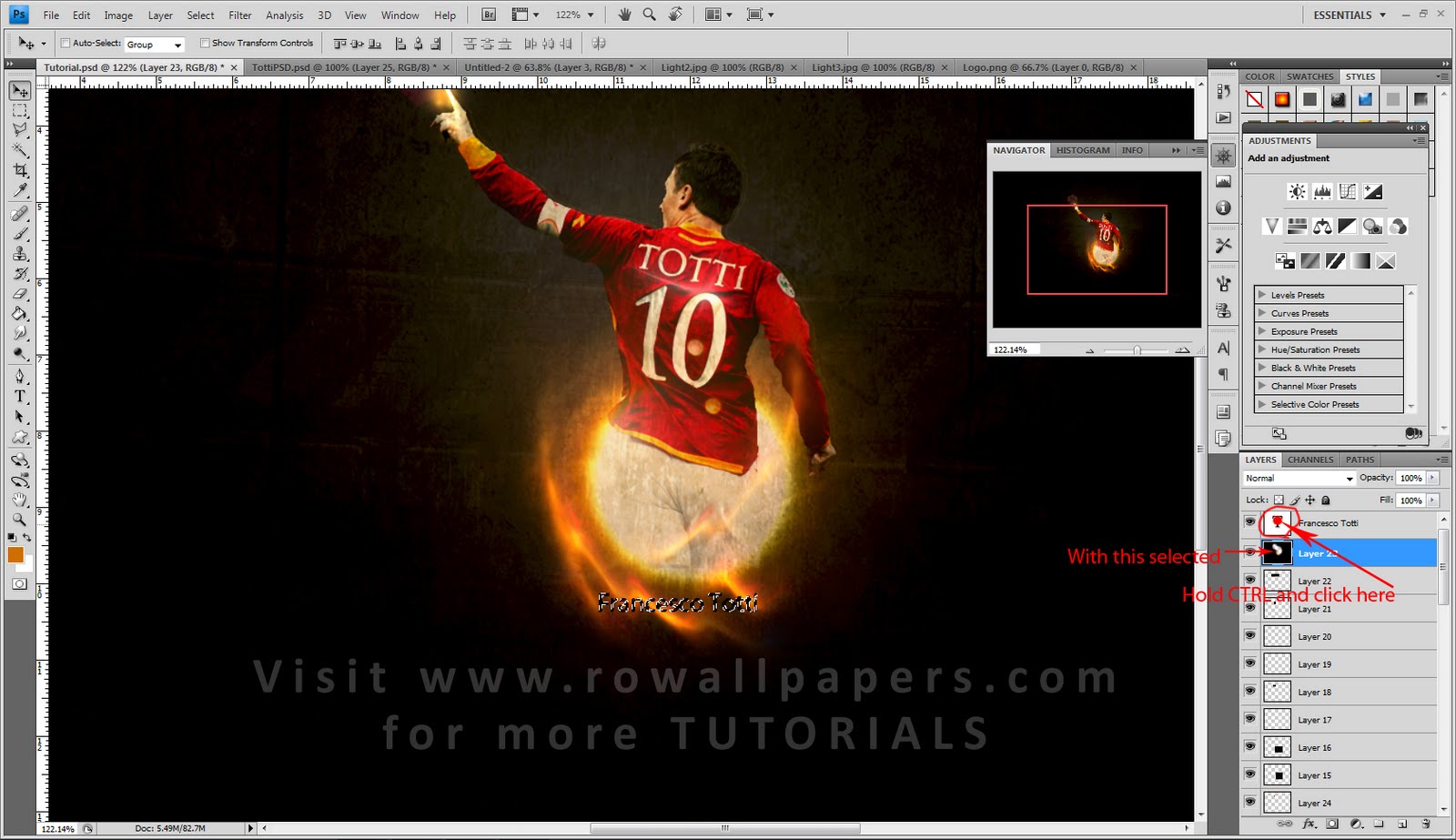
Task: Open the Image menu
Action: point(118,15)
